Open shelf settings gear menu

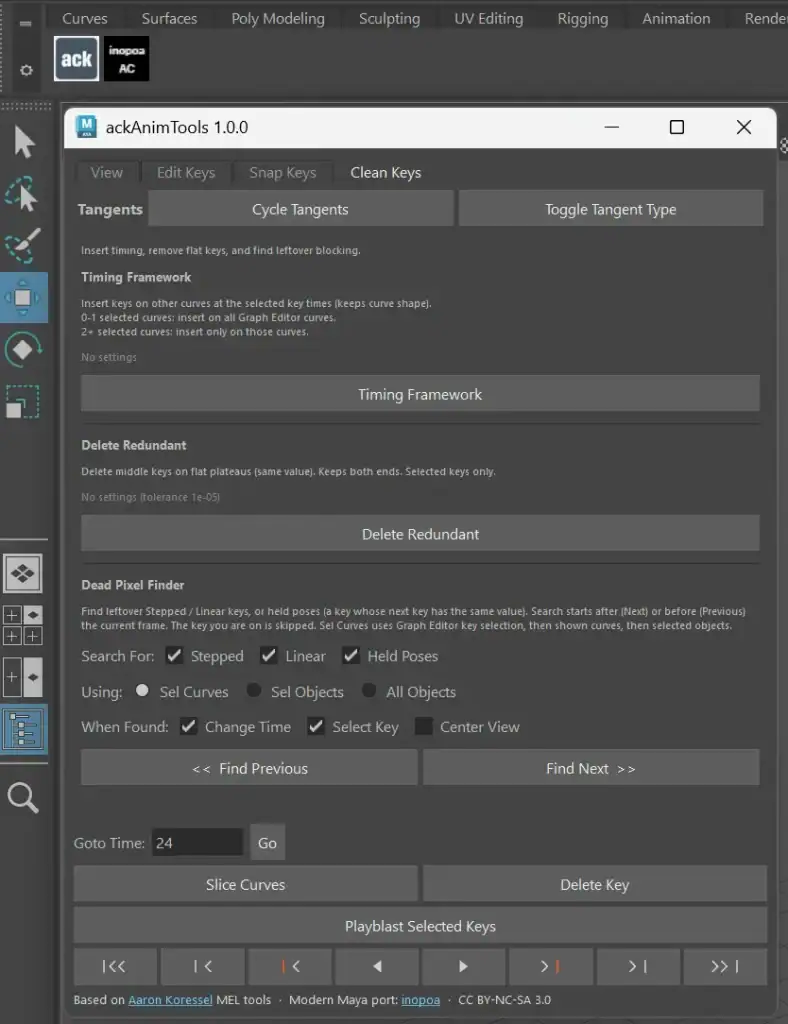[26, 70]
